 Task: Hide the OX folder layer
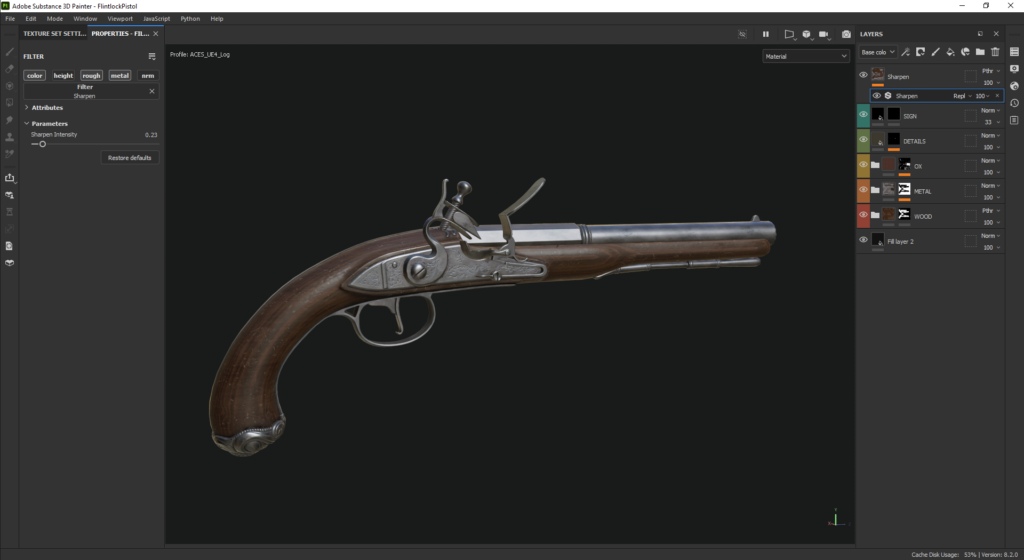click(x=863, y=164)
